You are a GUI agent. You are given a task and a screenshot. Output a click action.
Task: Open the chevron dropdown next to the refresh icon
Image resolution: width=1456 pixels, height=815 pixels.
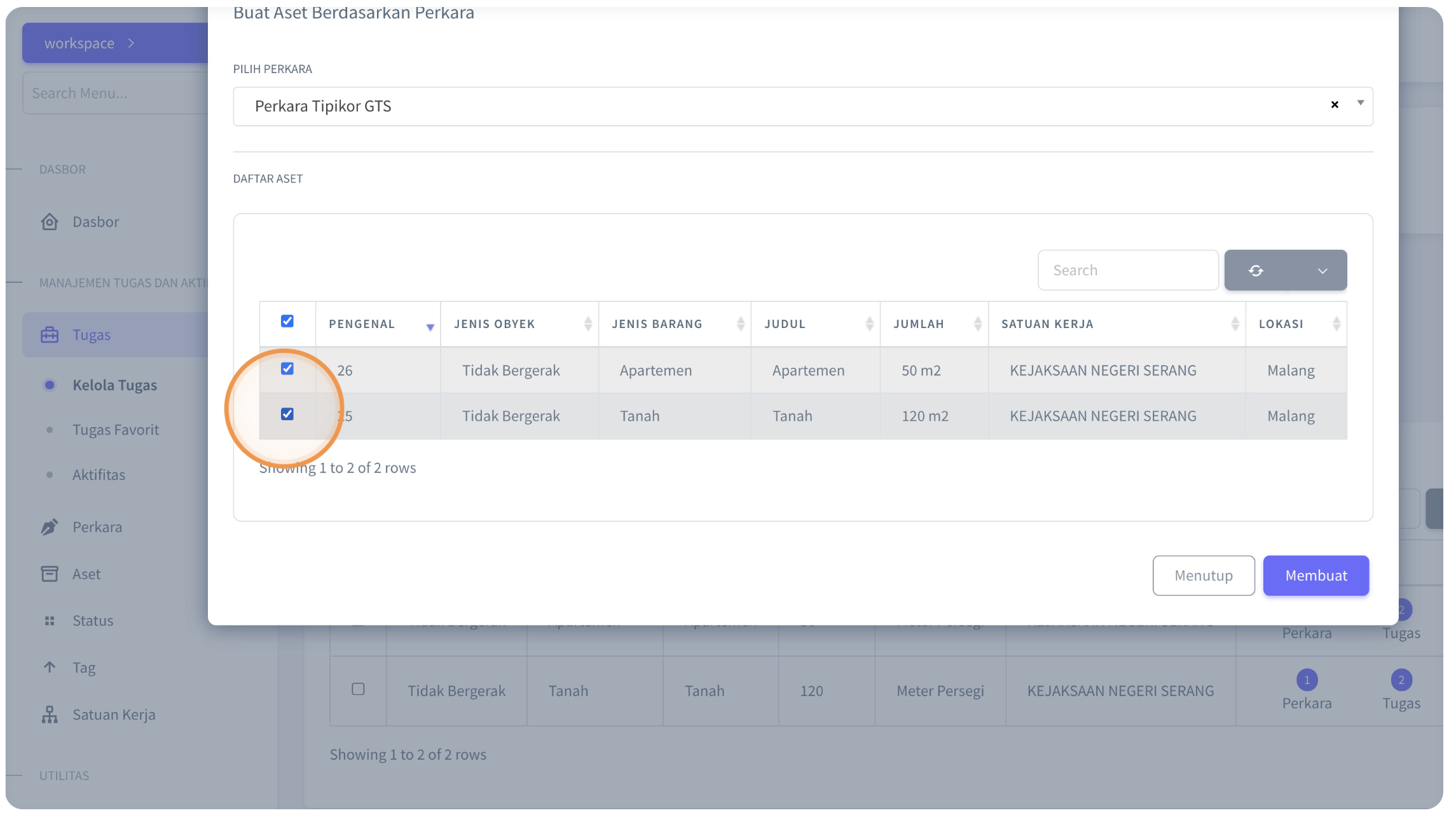(x=1322, y=271)
